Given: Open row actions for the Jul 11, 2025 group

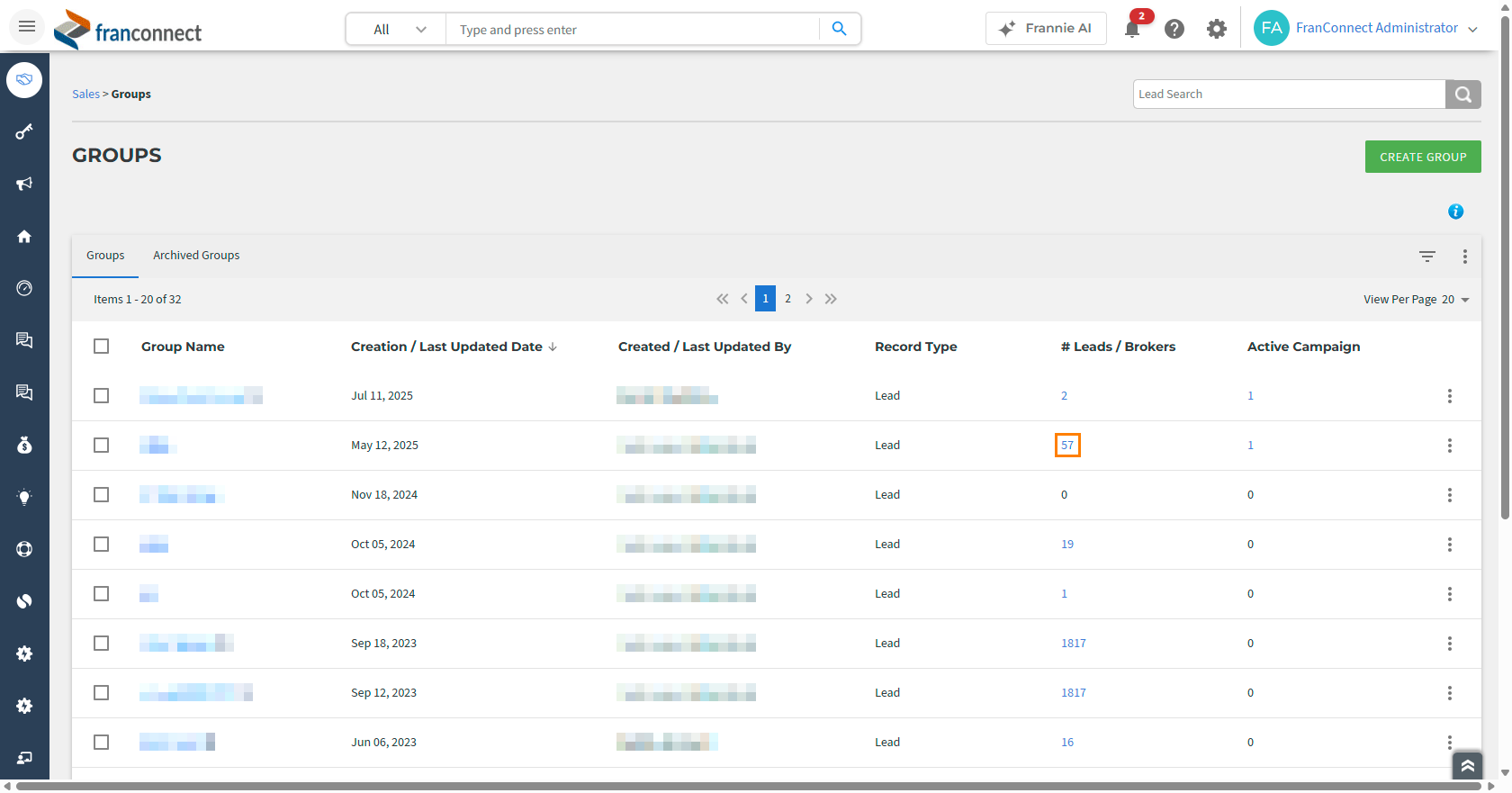Looking at the screenshot, I should tap(1449, 396).
